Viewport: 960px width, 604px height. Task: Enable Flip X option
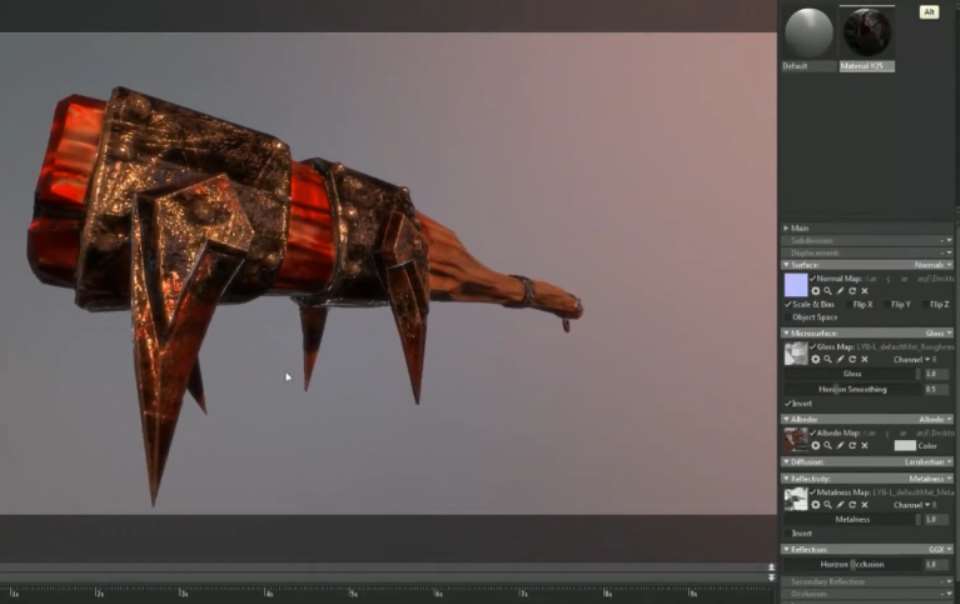coord(848,304)
